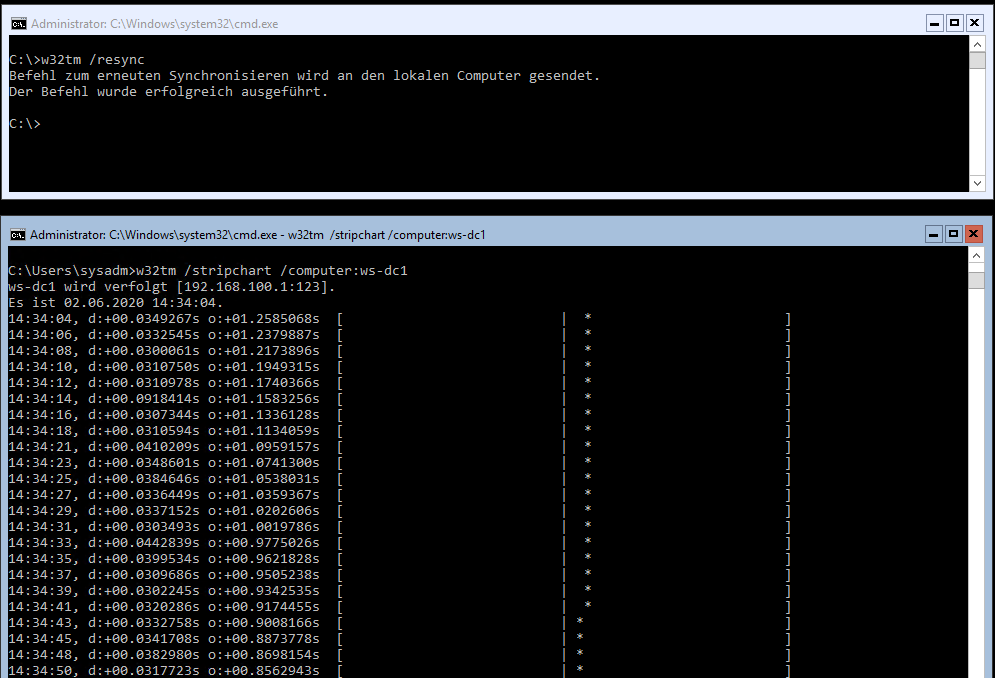Minimize the stripchart cmd.exe window

click(933, 235)
